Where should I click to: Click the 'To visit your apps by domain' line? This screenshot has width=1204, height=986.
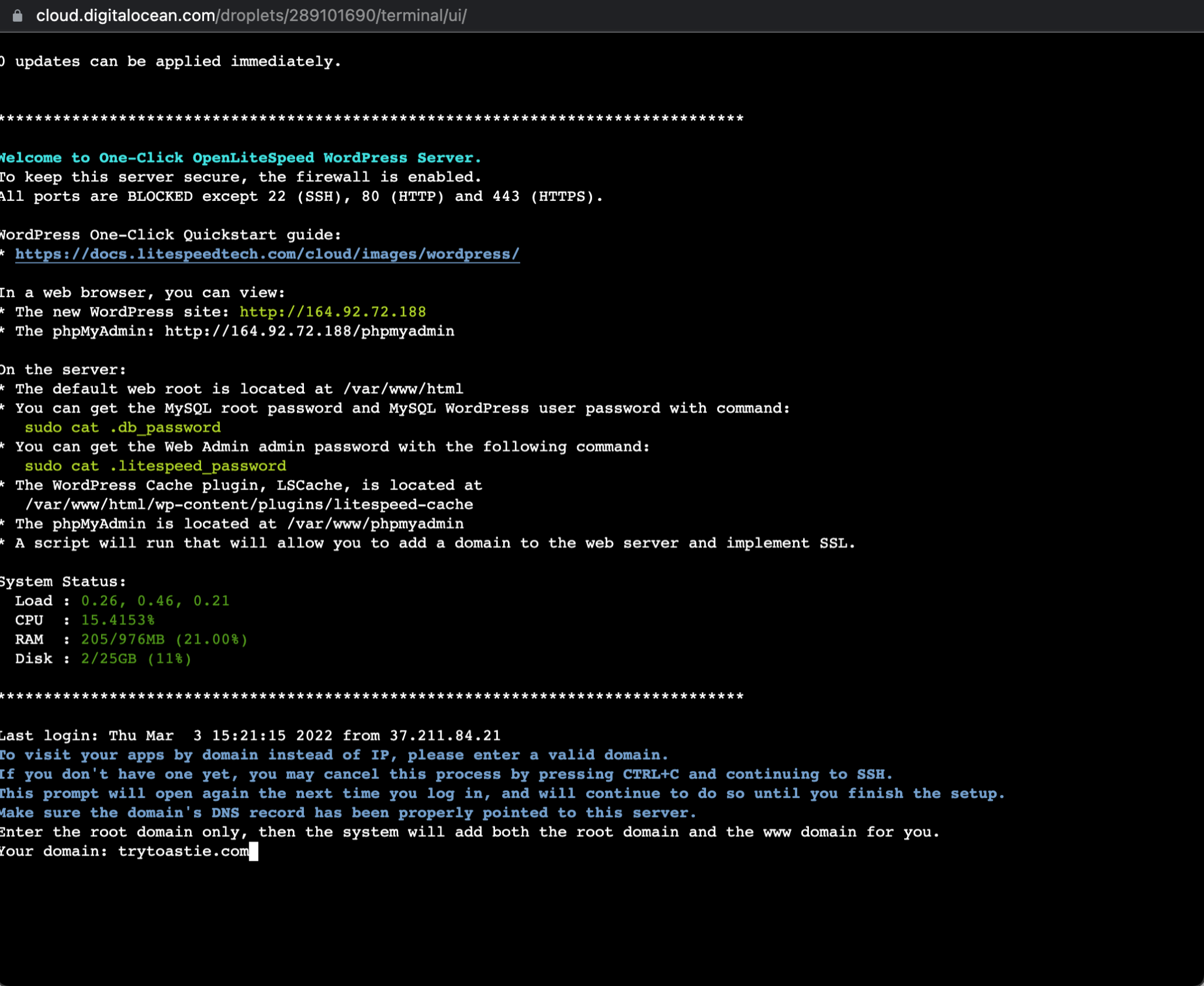tap(334, 755)
